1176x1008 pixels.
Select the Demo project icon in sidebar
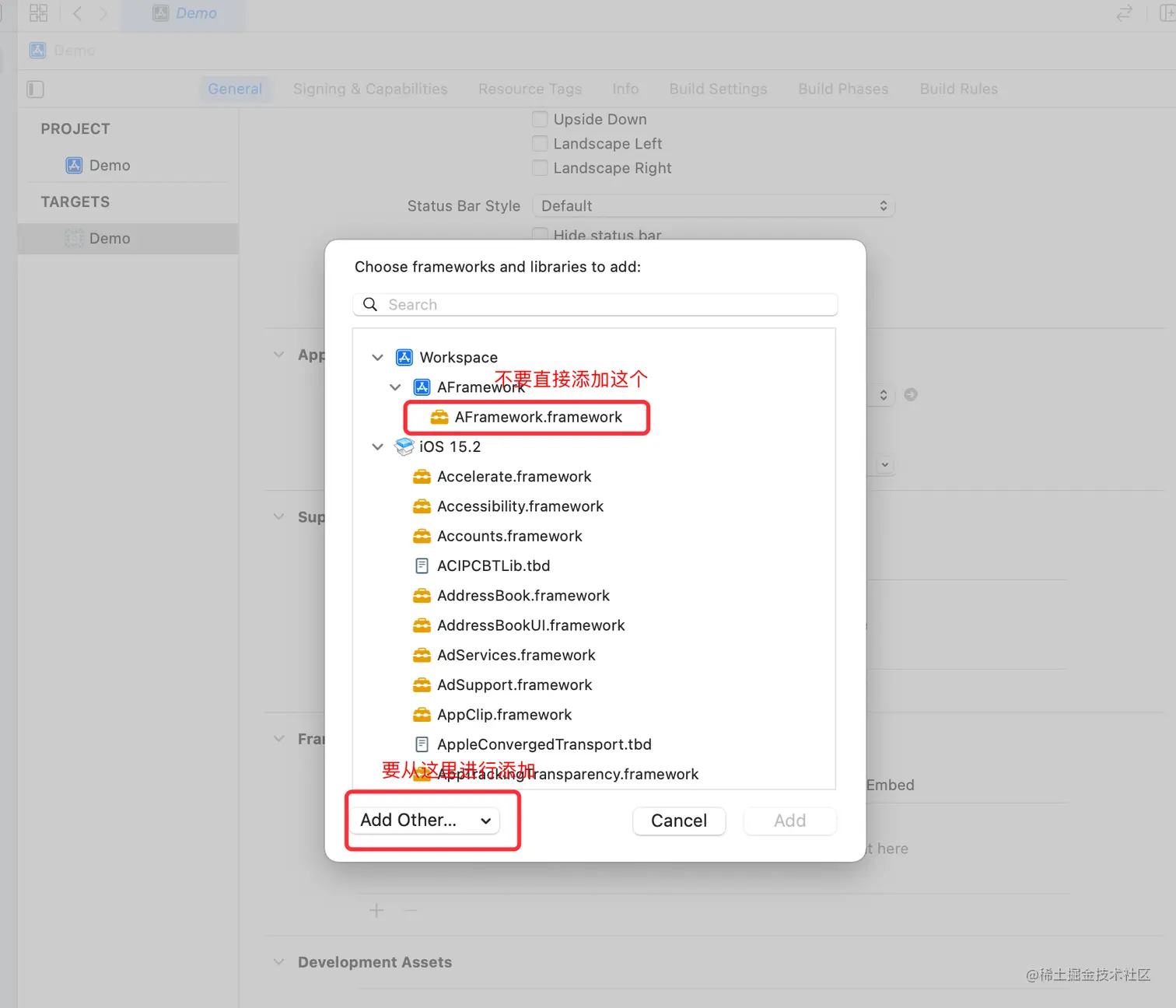74,166
